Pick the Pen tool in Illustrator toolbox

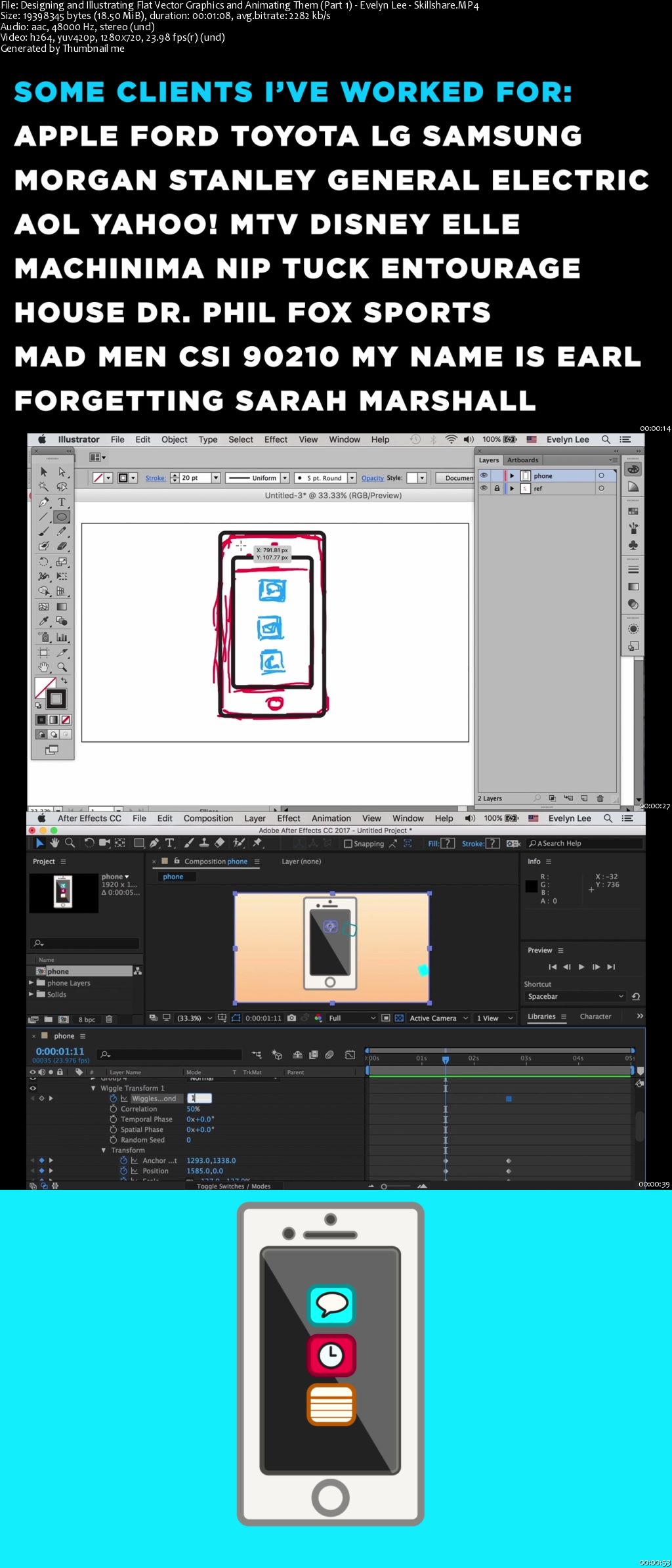44,502
